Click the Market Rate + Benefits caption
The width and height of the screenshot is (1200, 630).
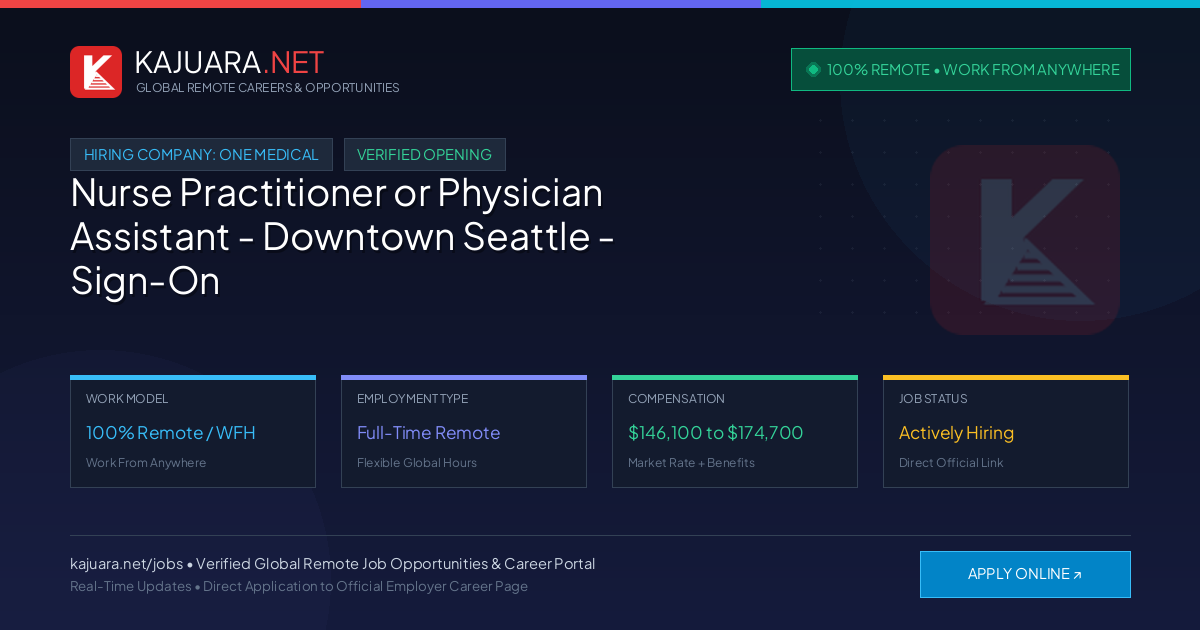tap(691, 463)
